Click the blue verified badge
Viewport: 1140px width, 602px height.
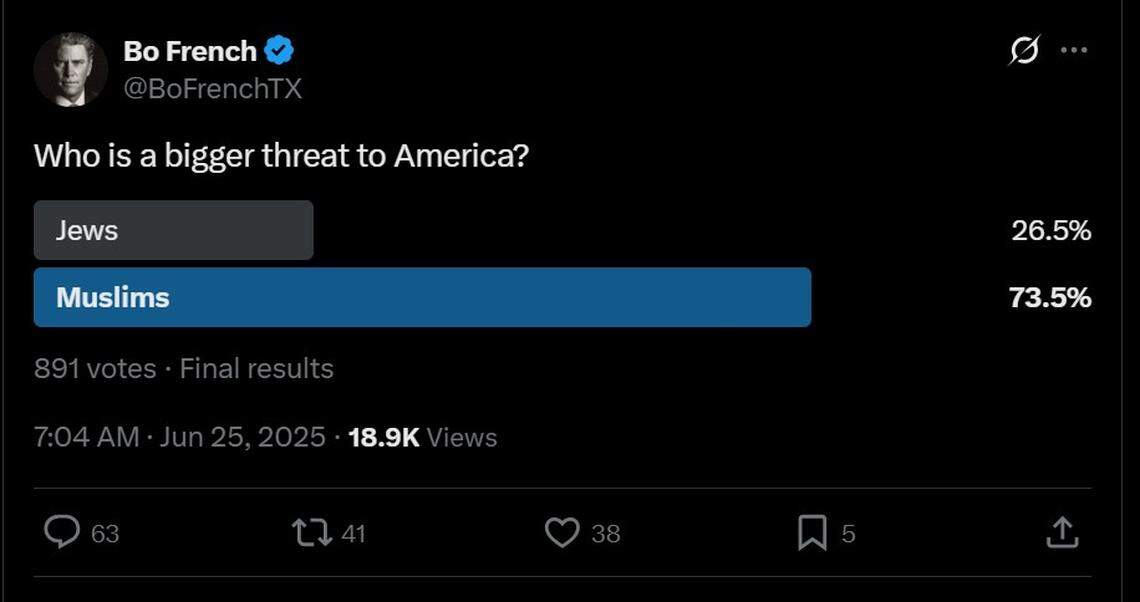click(278, 50)
